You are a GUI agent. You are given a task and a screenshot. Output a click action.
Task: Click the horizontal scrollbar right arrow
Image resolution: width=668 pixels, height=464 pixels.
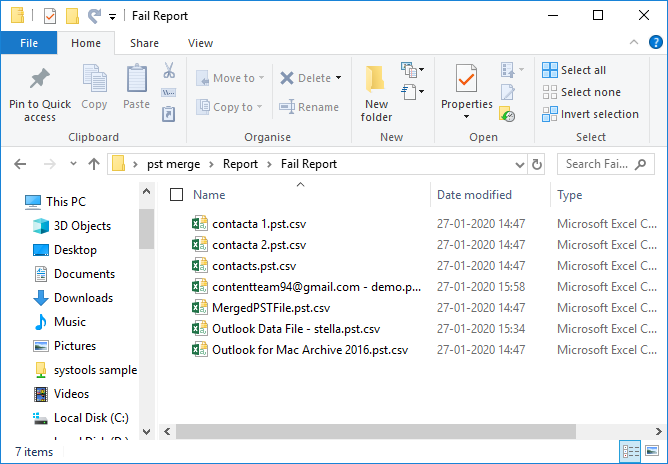tap(659, 431)
